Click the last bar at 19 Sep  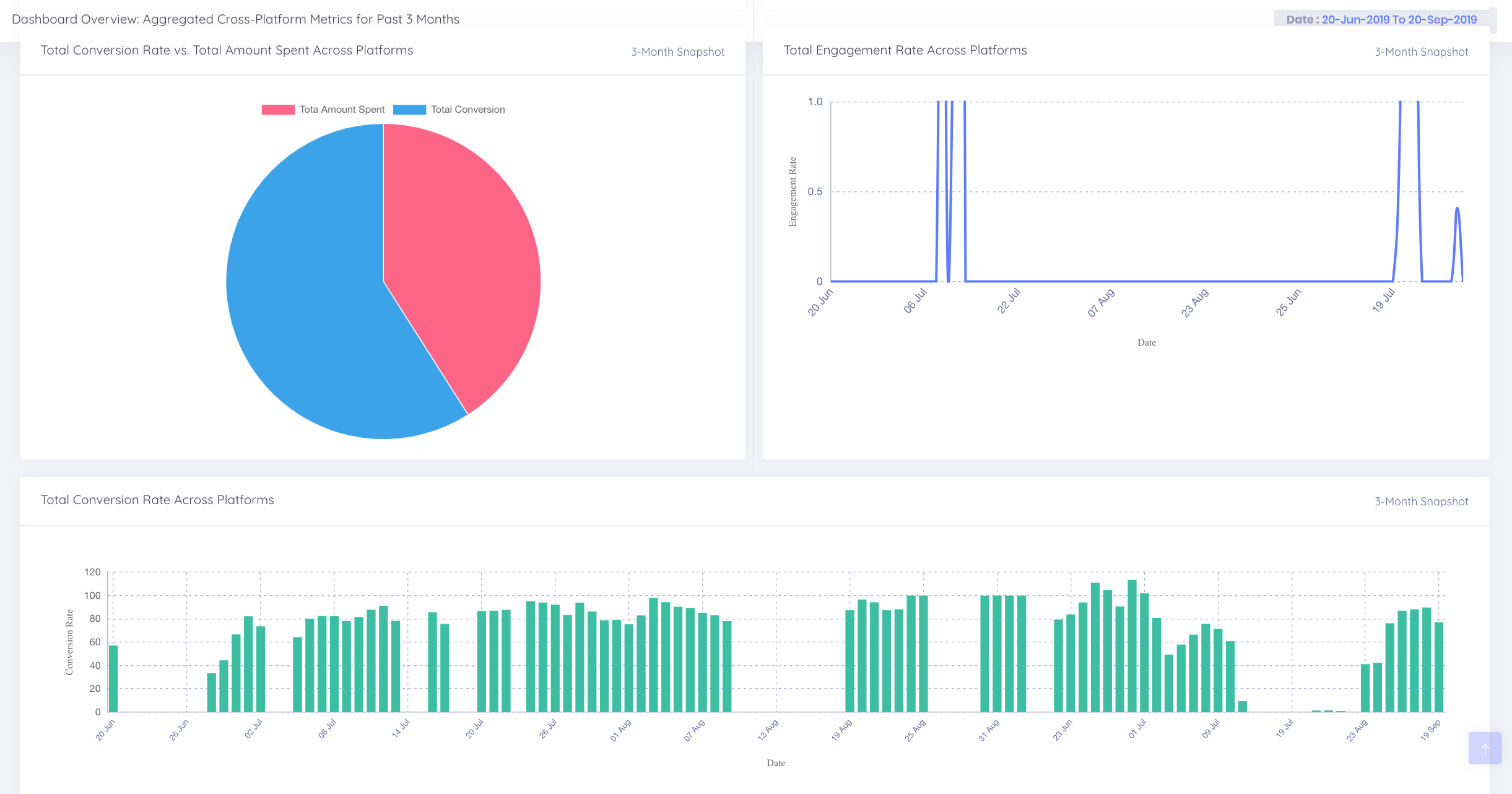tap(1438, 667)
